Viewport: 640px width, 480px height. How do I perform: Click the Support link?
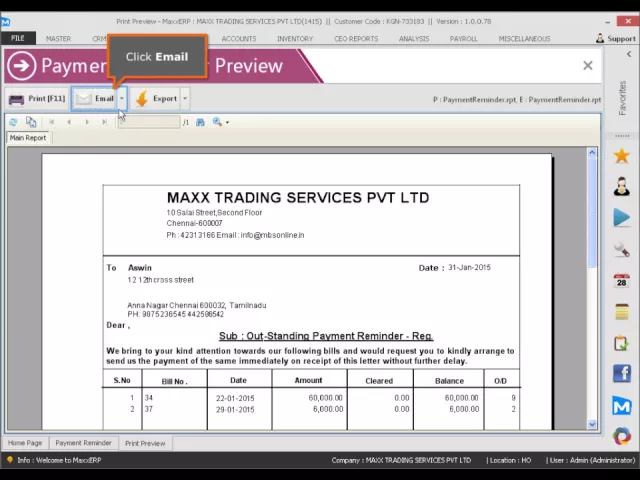pos(616,38)
